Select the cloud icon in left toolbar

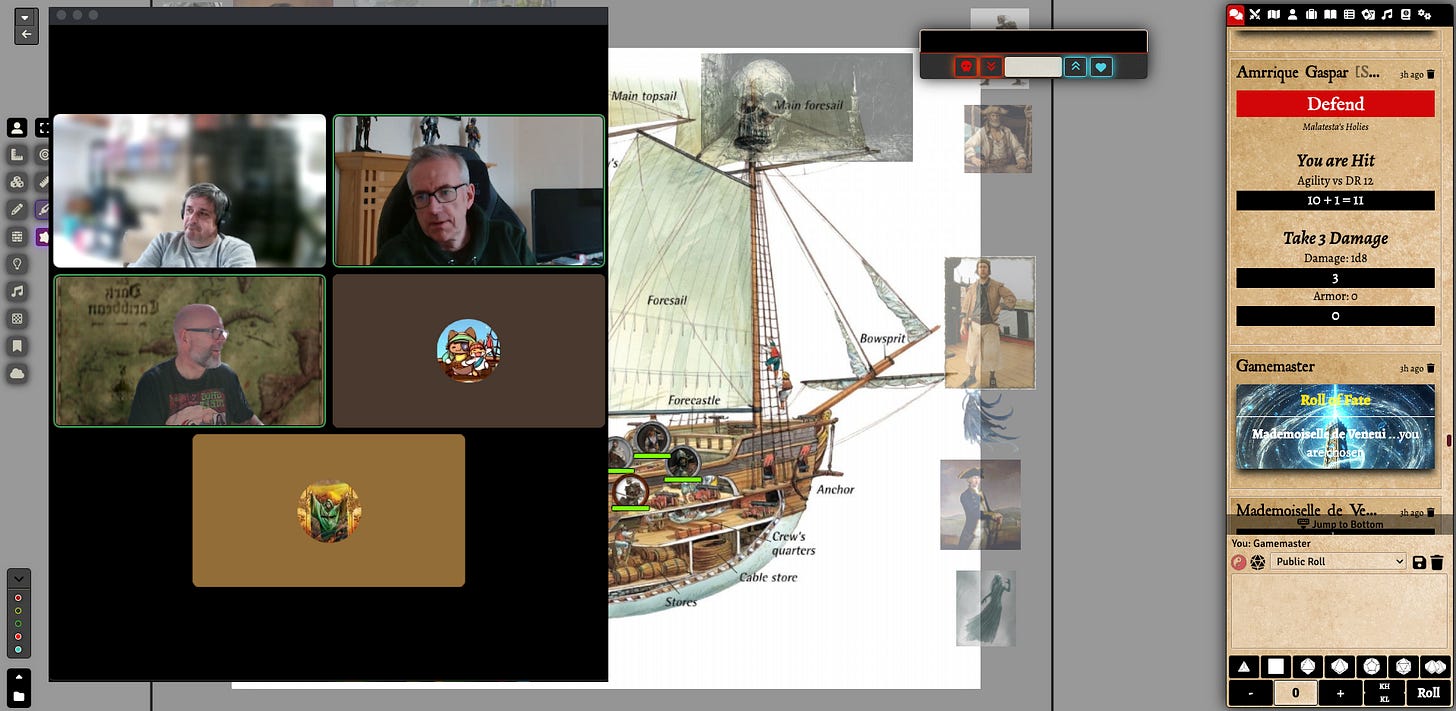click(17, 373)
